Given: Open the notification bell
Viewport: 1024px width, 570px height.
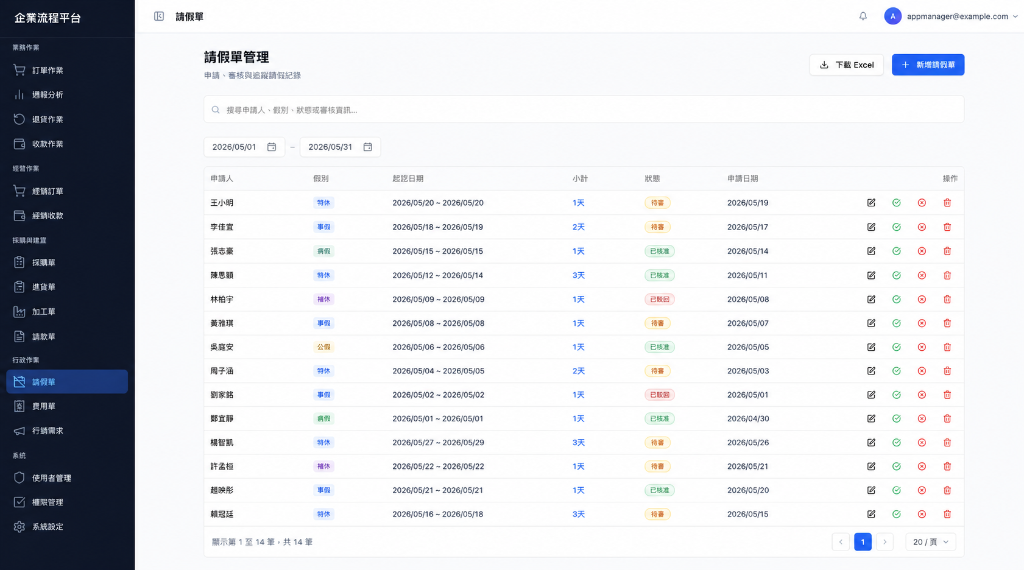Looking at the screenshot, I should point(863,16).
